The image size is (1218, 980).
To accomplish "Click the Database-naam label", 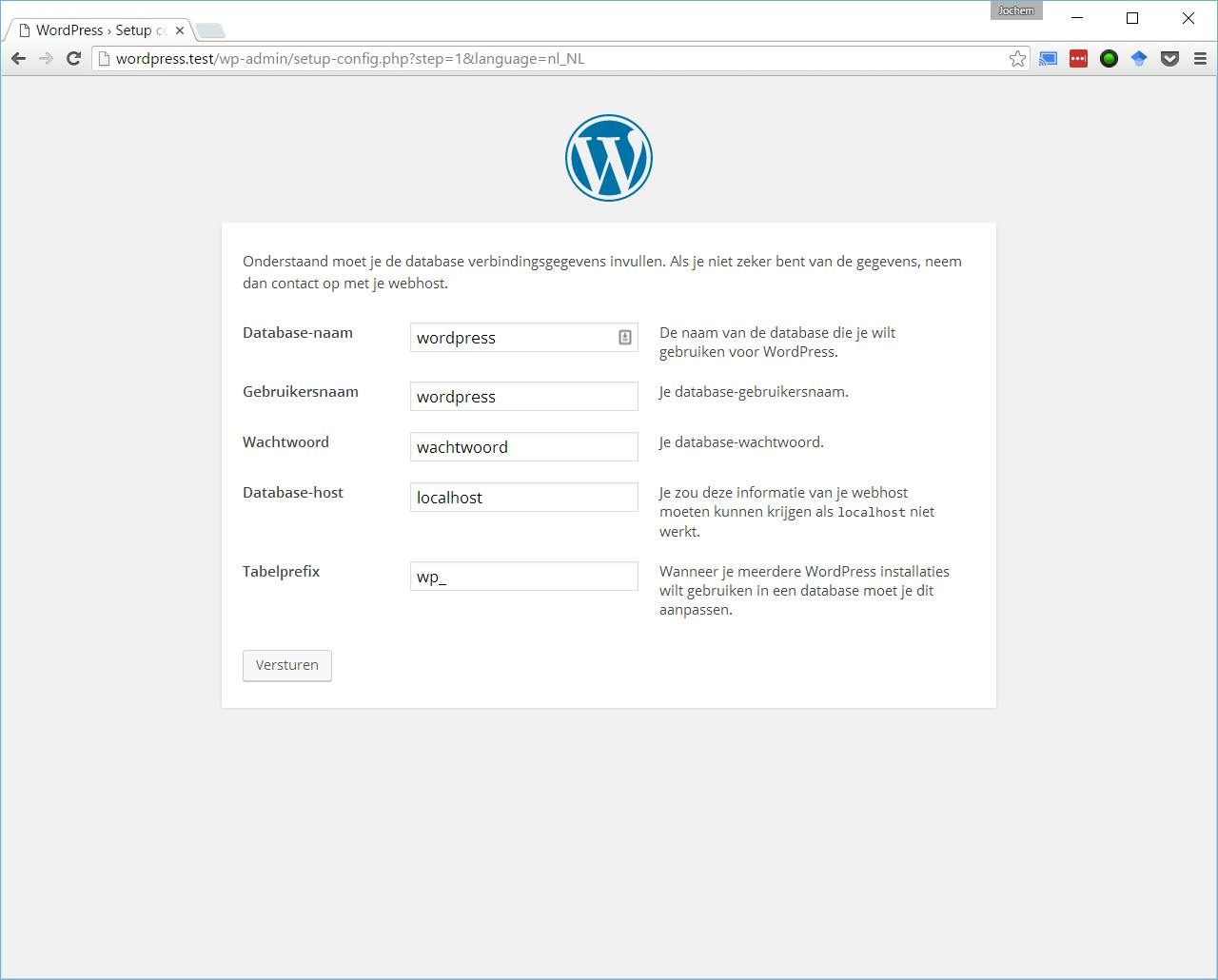I will [298, 333].
